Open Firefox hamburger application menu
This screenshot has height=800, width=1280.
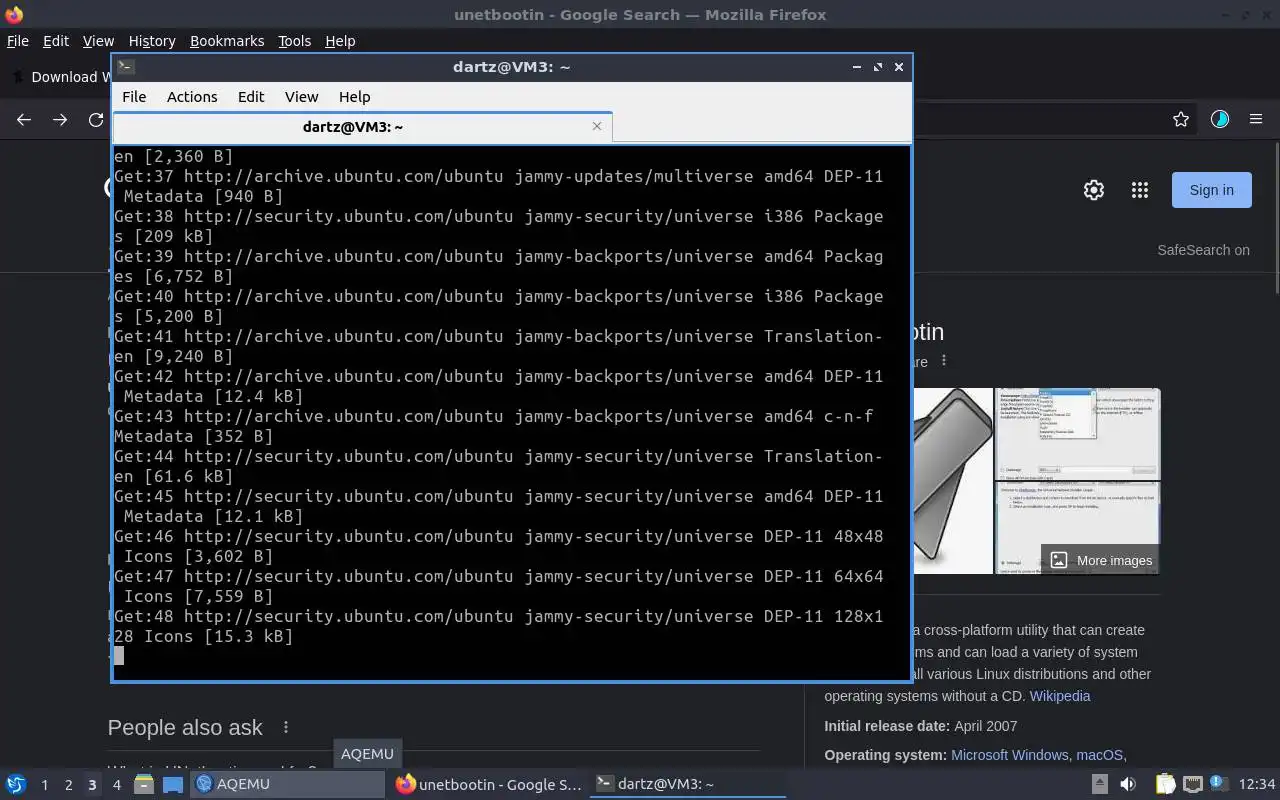coord(1256,119)
